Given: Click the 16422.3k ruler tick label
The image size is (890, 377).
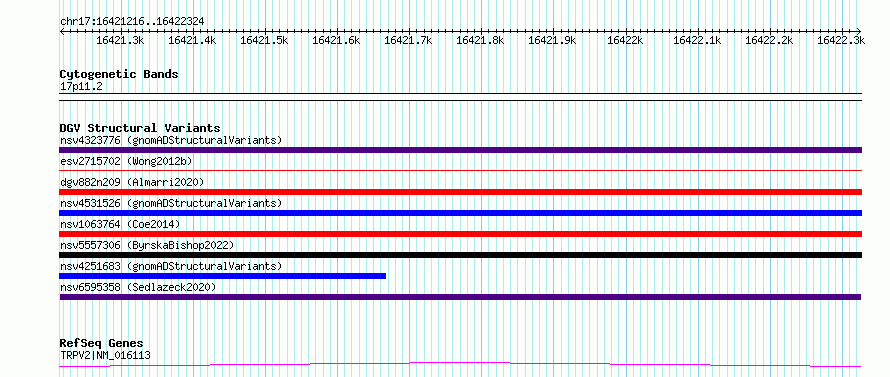Looking at the screenshot, I should (x=841, y=40).
